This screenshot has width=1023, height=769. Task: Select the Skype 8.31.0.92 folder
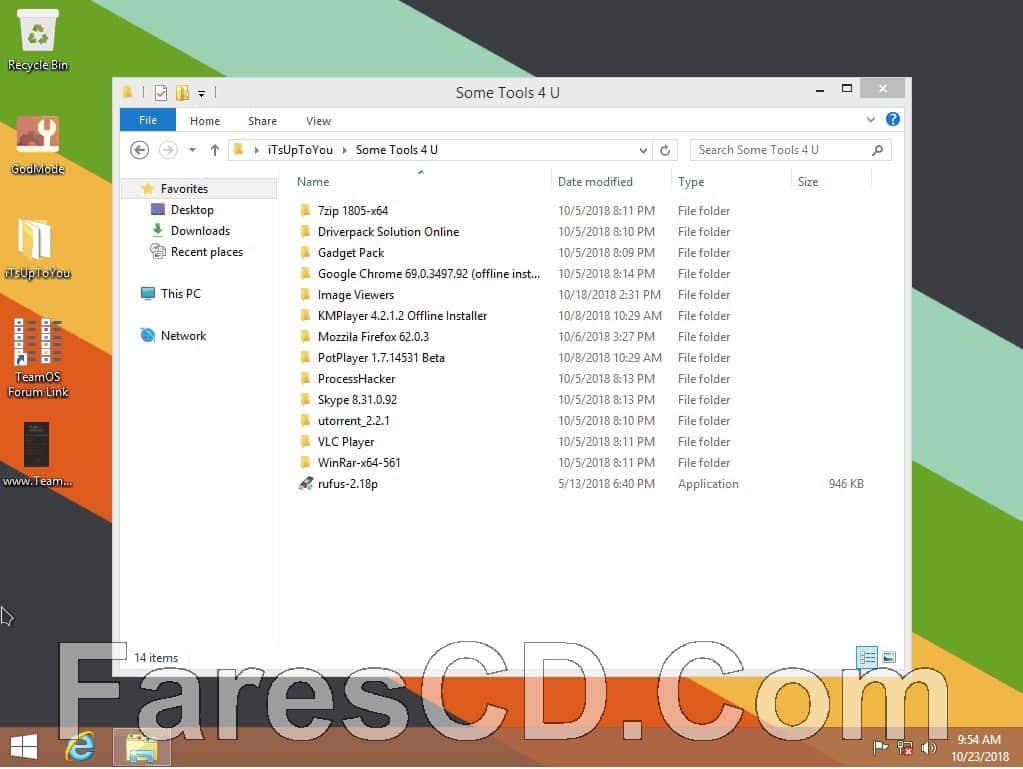[357, 400]
